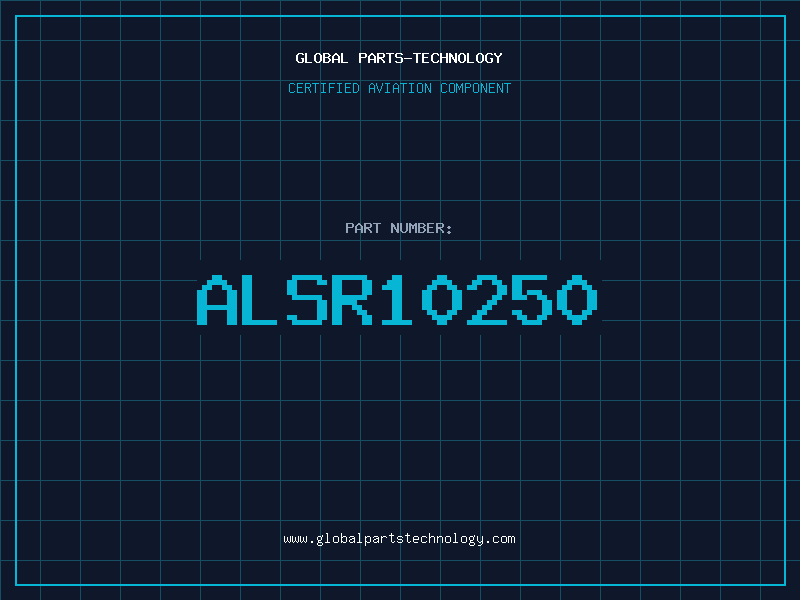The width and height of the screenshot is (800, 600).
Task: Select the CERTIFIED AVIATION COMPONENT subtitle
Action: tap(399, 88)
